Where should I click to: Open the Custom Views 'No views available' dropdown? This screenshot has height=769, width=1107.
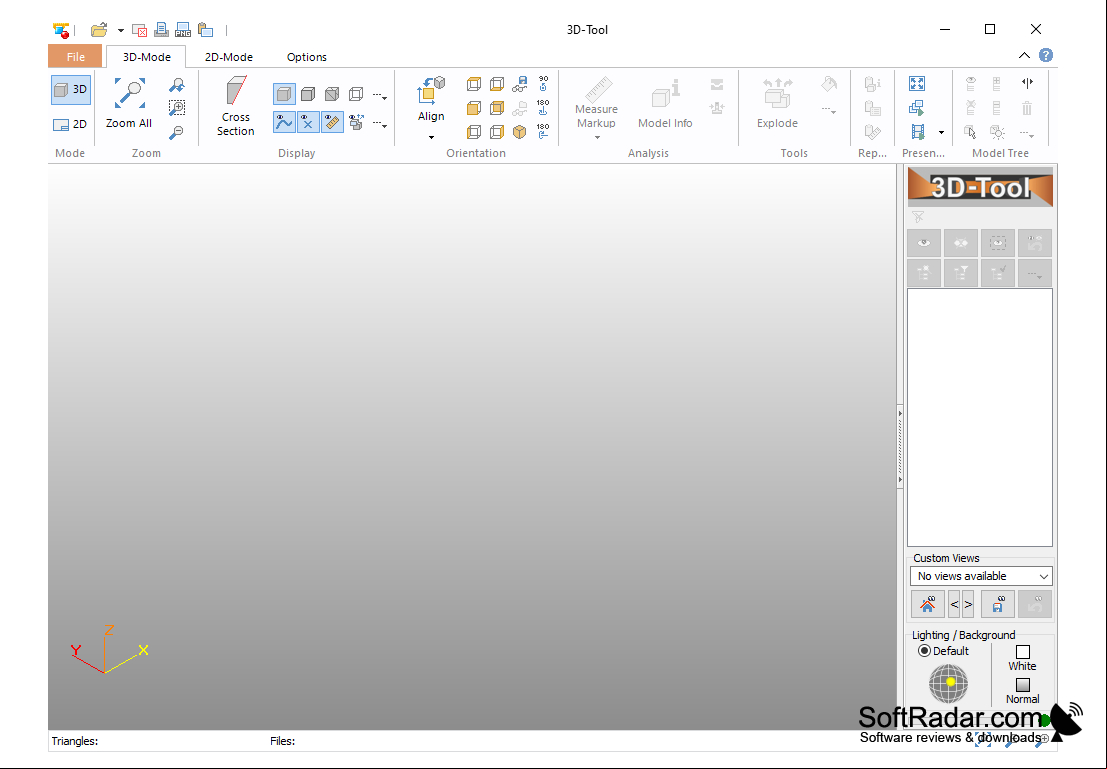(x=981, y=576)
